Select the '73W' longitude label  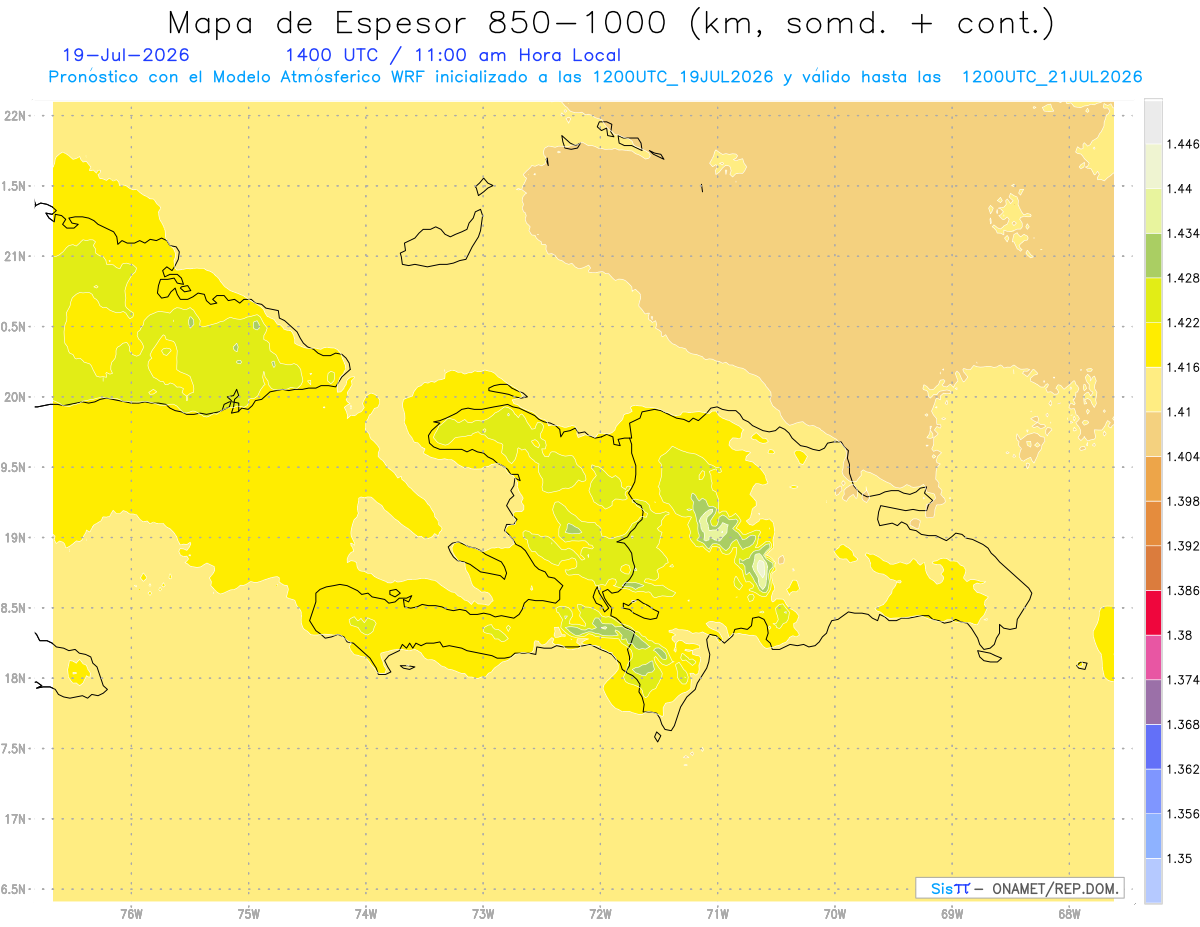click(x=483, y=915)
